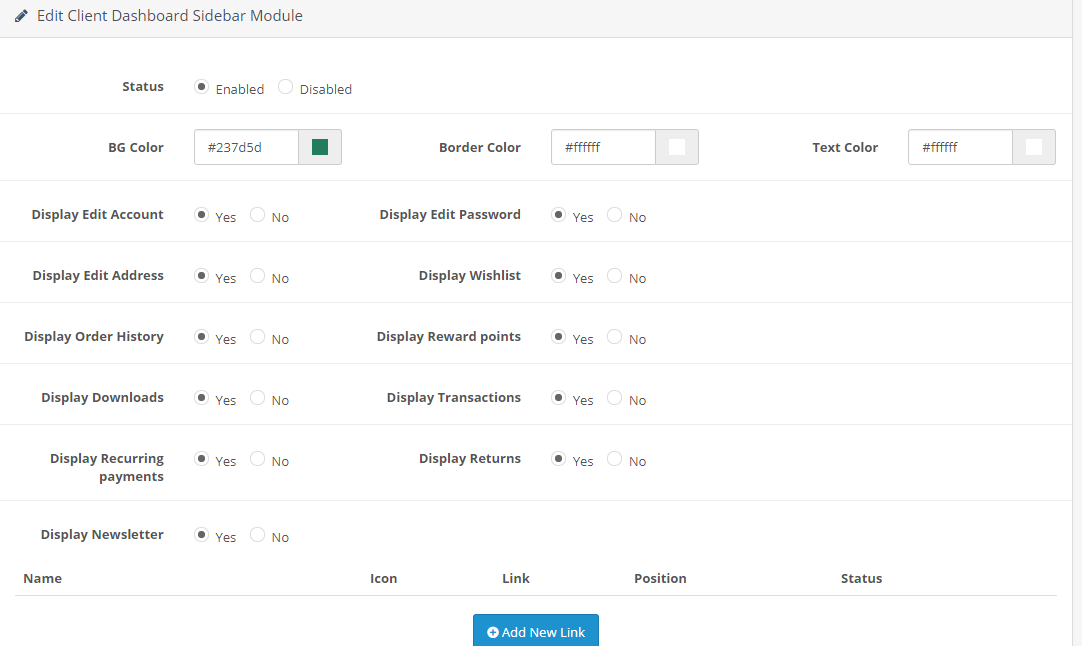The width and height of the screenshot is (1082, 646).
Task: Set Display Downloads to No
Action: 258,398
